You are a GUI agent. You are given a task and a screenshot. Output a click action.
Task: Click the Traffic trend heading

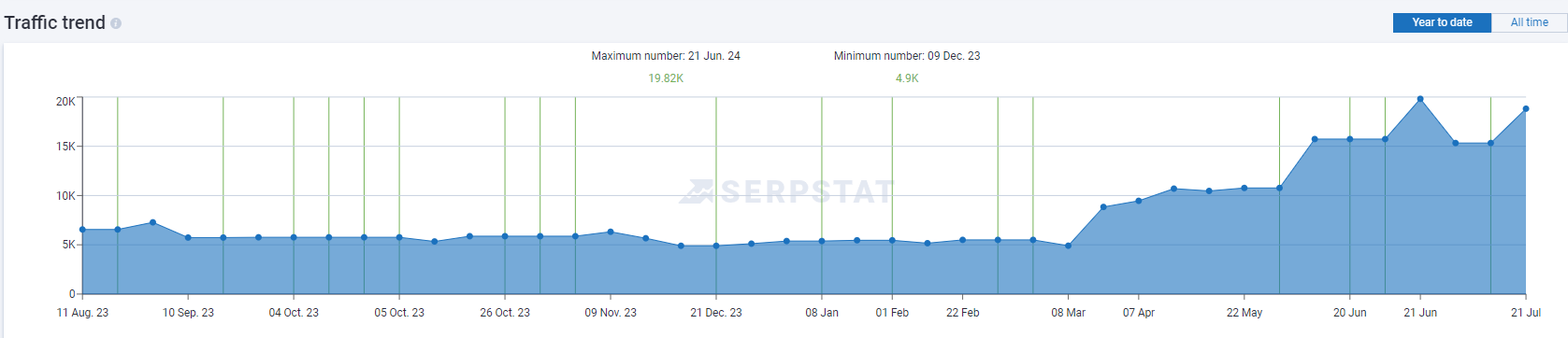pyautogui.click(x=55, y=22)
